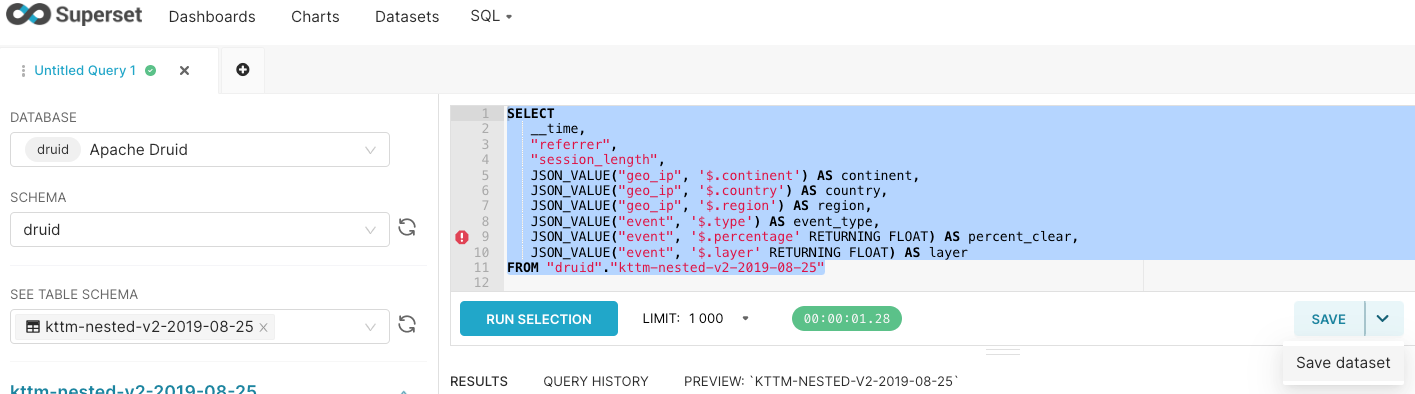Click the DATABASE label
Screen dimensions: 1415x394
43,118
